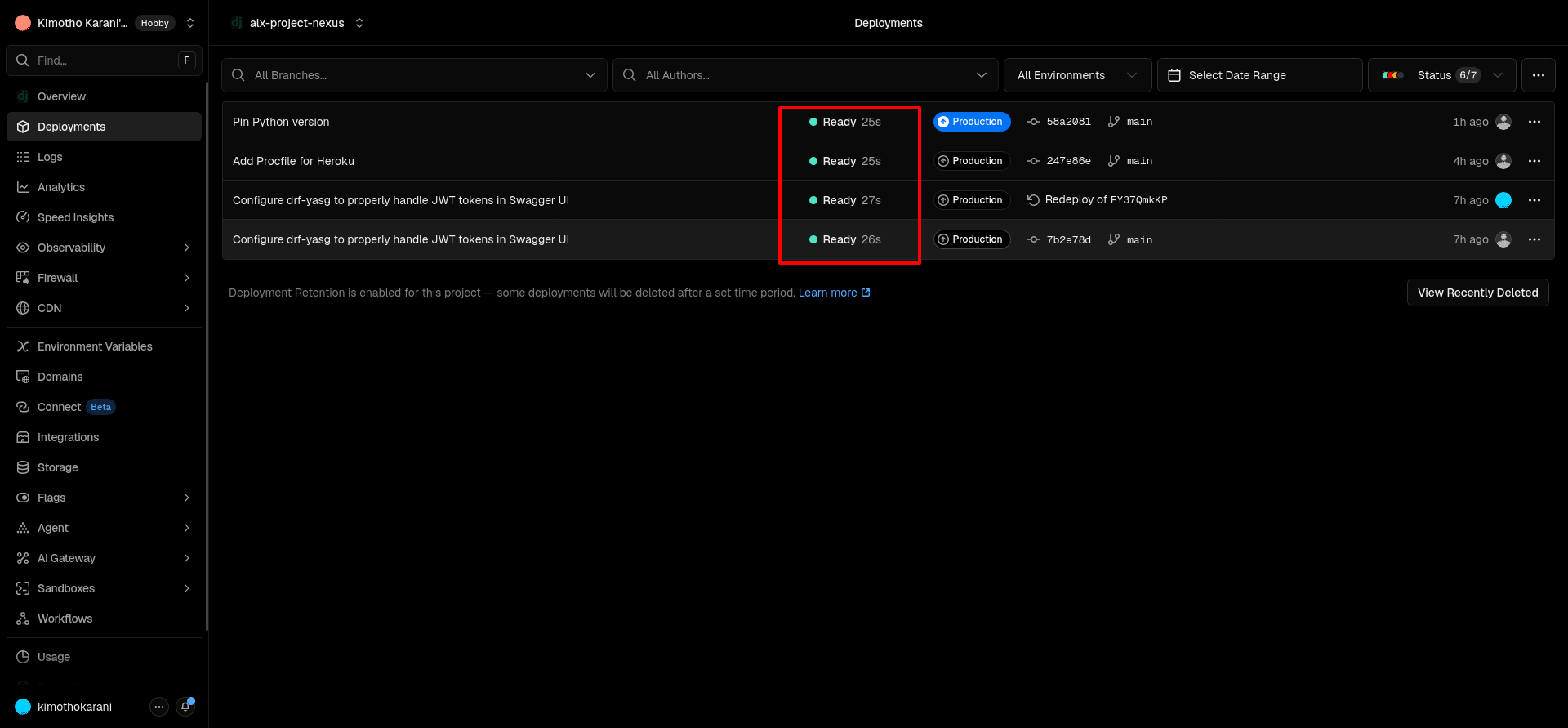Click the Logs sidebar icon
Screen dimensions: 1568x728
coord(23,157)
